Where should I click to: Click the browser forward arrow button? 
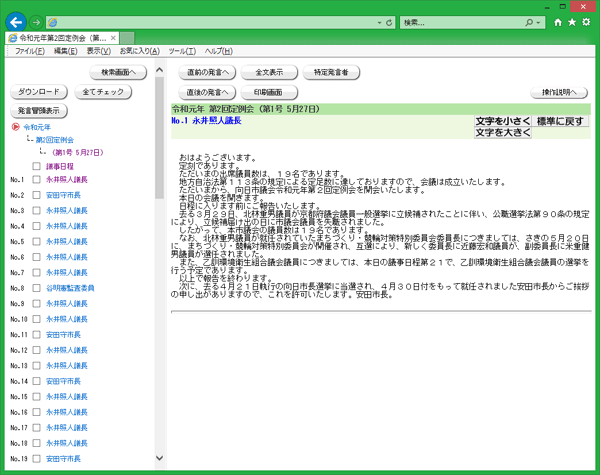tap(36, 23)
